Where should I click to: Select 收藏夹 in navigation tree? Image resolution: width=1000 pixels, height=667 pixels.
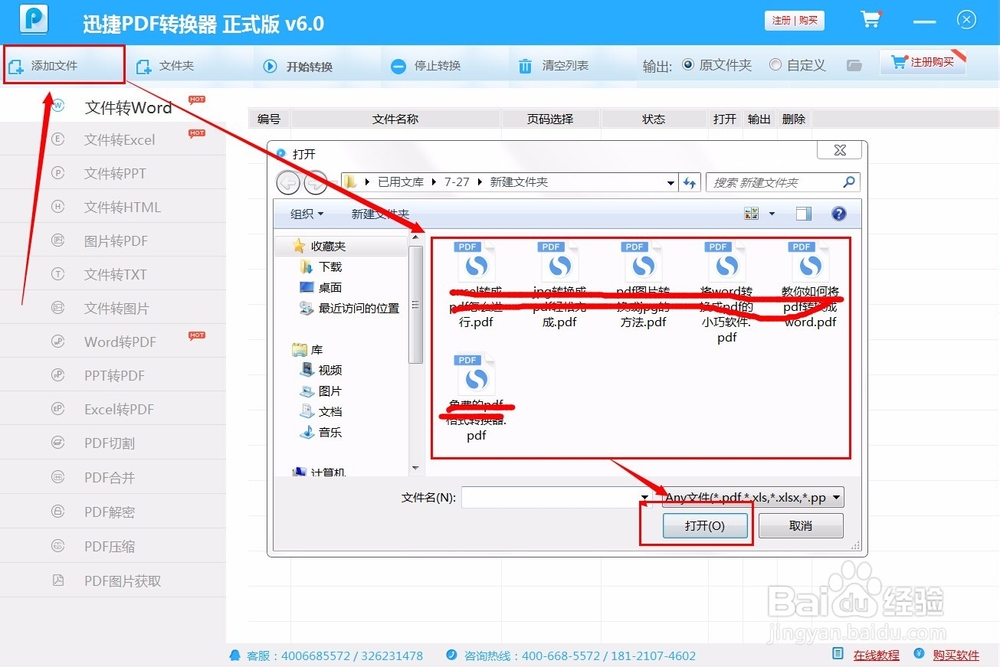328,246
